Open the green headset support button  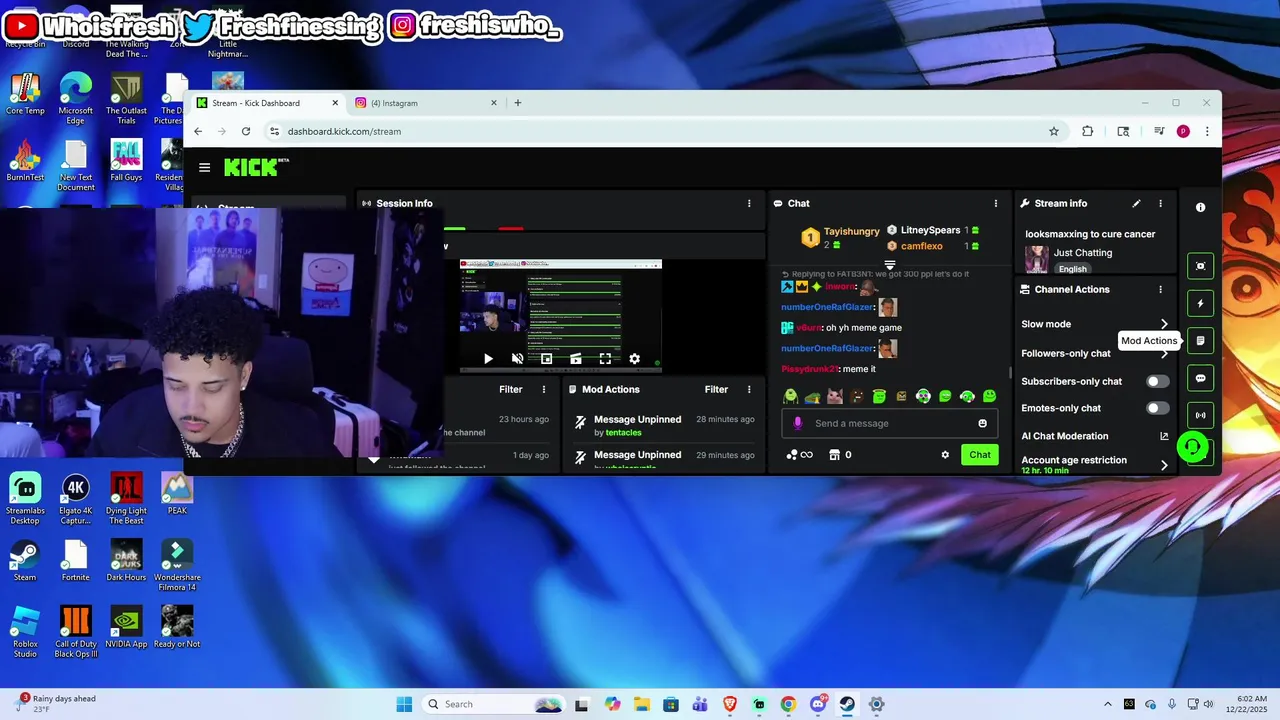coord(1192,446)
